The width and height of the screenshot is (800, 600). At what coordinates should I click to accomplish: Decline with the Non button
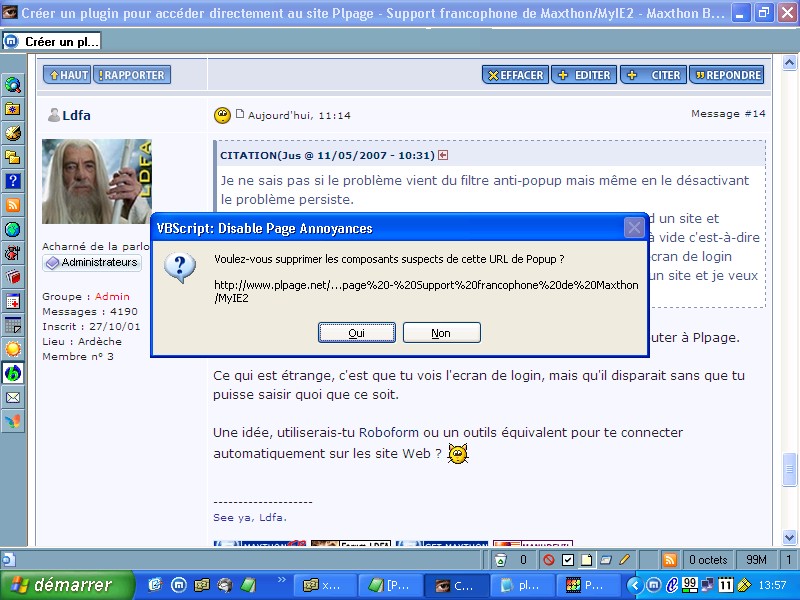click(441, 333)
